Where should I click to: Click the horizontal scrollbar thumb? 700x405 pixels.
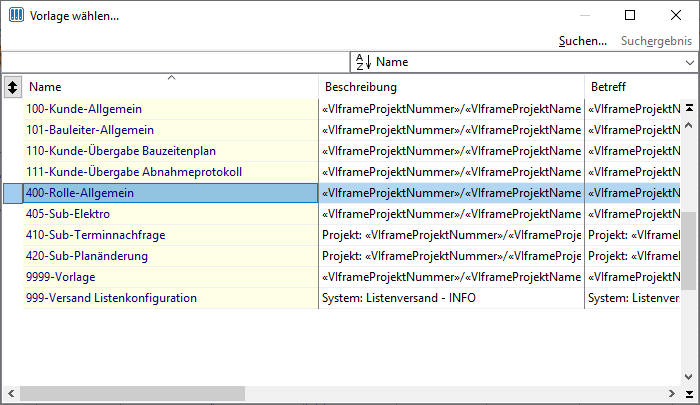[x=132, y=393]
